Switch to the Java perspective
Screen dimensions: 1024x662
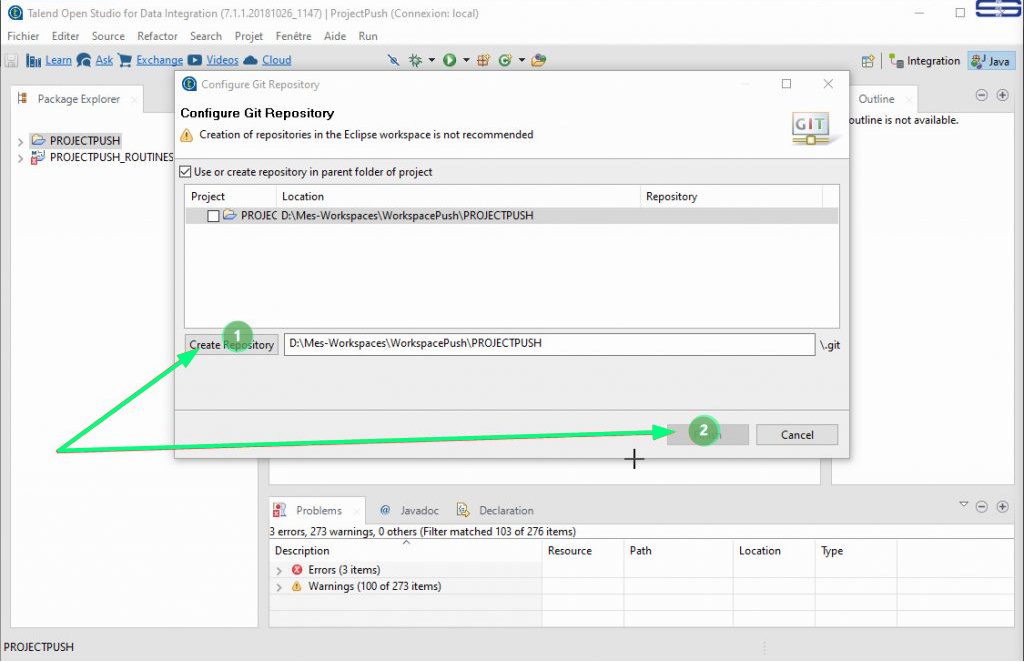click(991, 61)
